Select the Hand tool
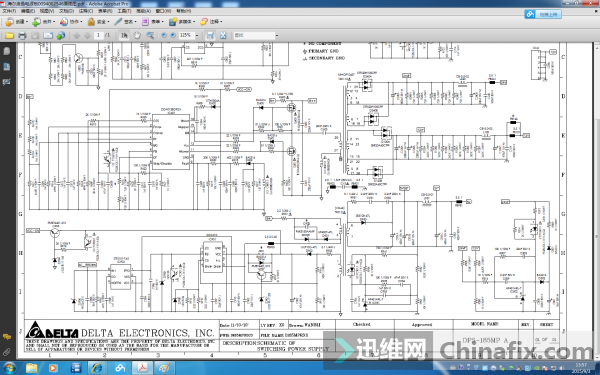The width and height of the screenshot is (600, 375). [x=137, y=36]
